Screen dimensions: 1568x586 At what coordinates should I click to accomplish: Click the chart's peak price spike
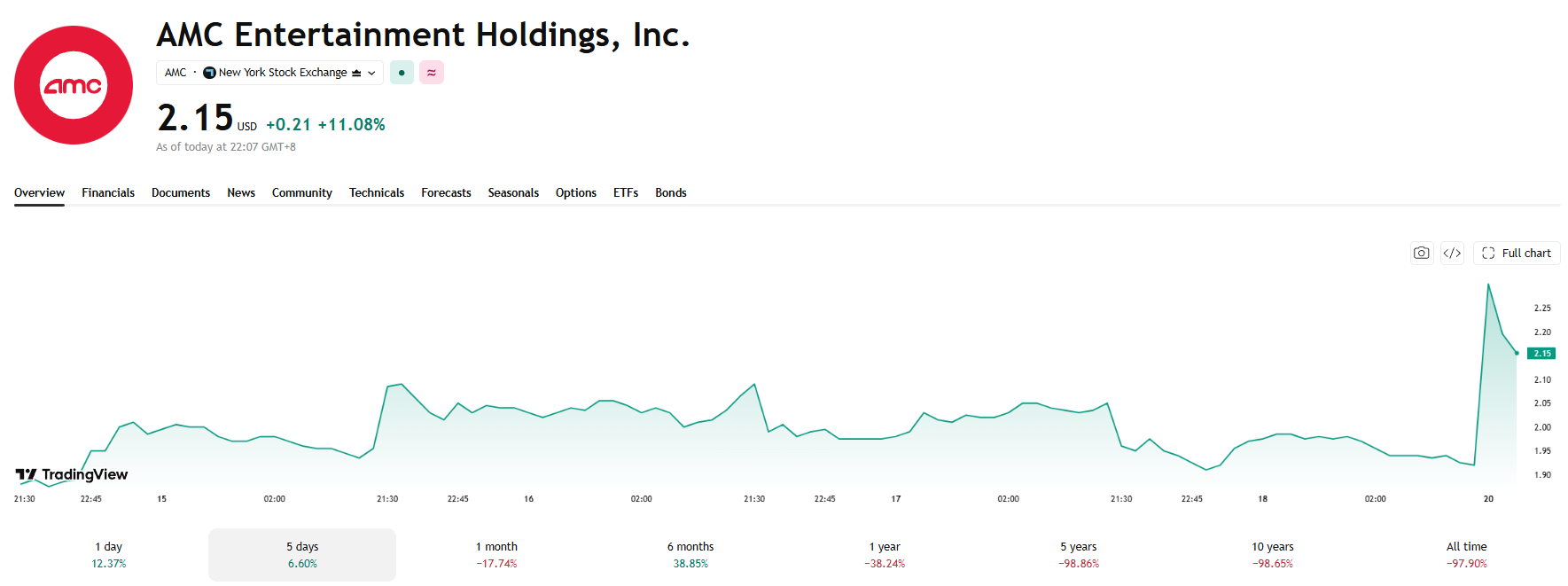[1488, 285]
